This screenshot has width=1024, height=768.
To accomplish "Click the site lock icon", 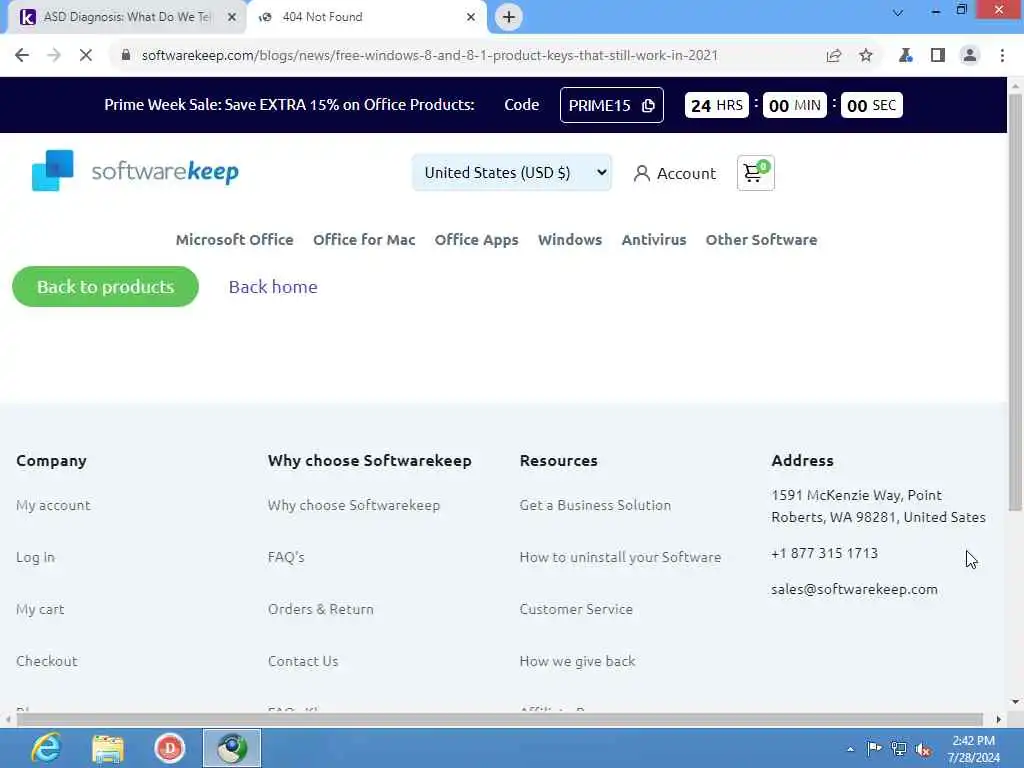I will [126, 56].
